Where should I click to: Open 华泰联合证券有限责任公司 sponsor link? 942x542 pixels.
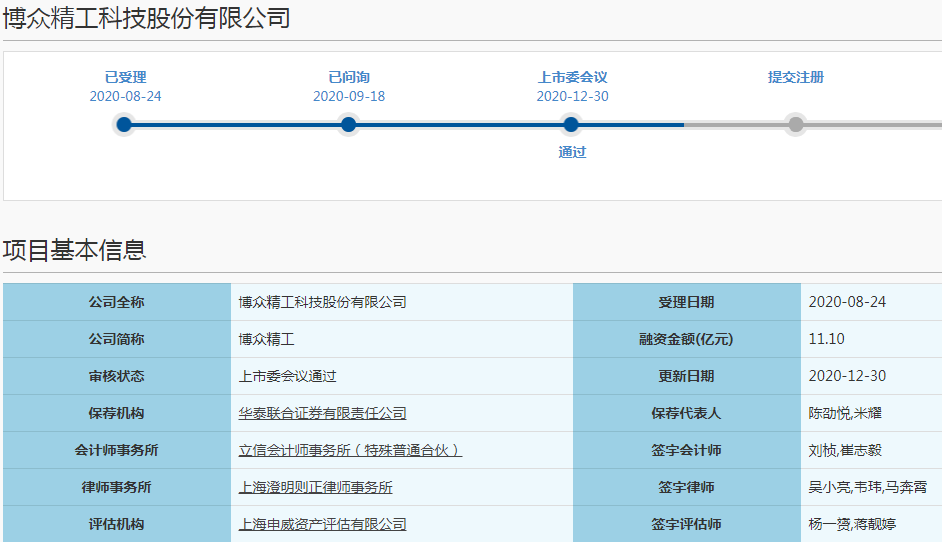pyautogui.click(x=322, y=413)
